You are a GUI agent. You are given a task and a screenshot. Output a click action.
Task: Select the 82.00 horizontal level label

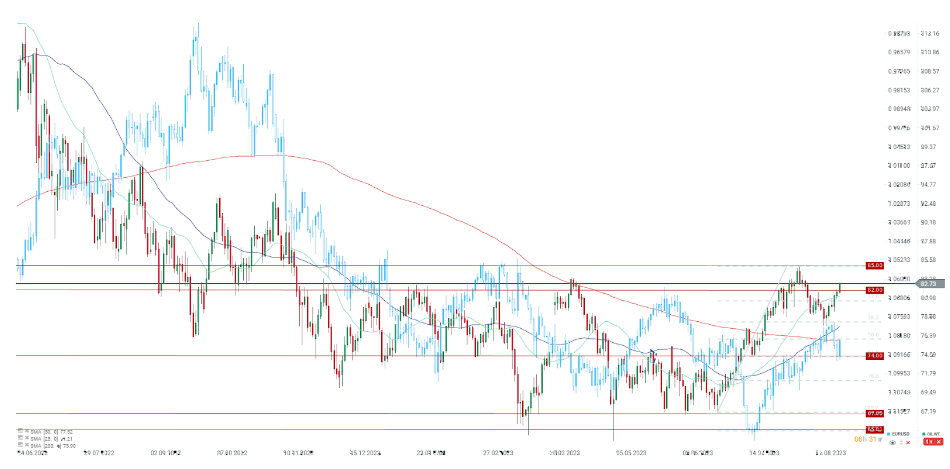tap(873, 290)
